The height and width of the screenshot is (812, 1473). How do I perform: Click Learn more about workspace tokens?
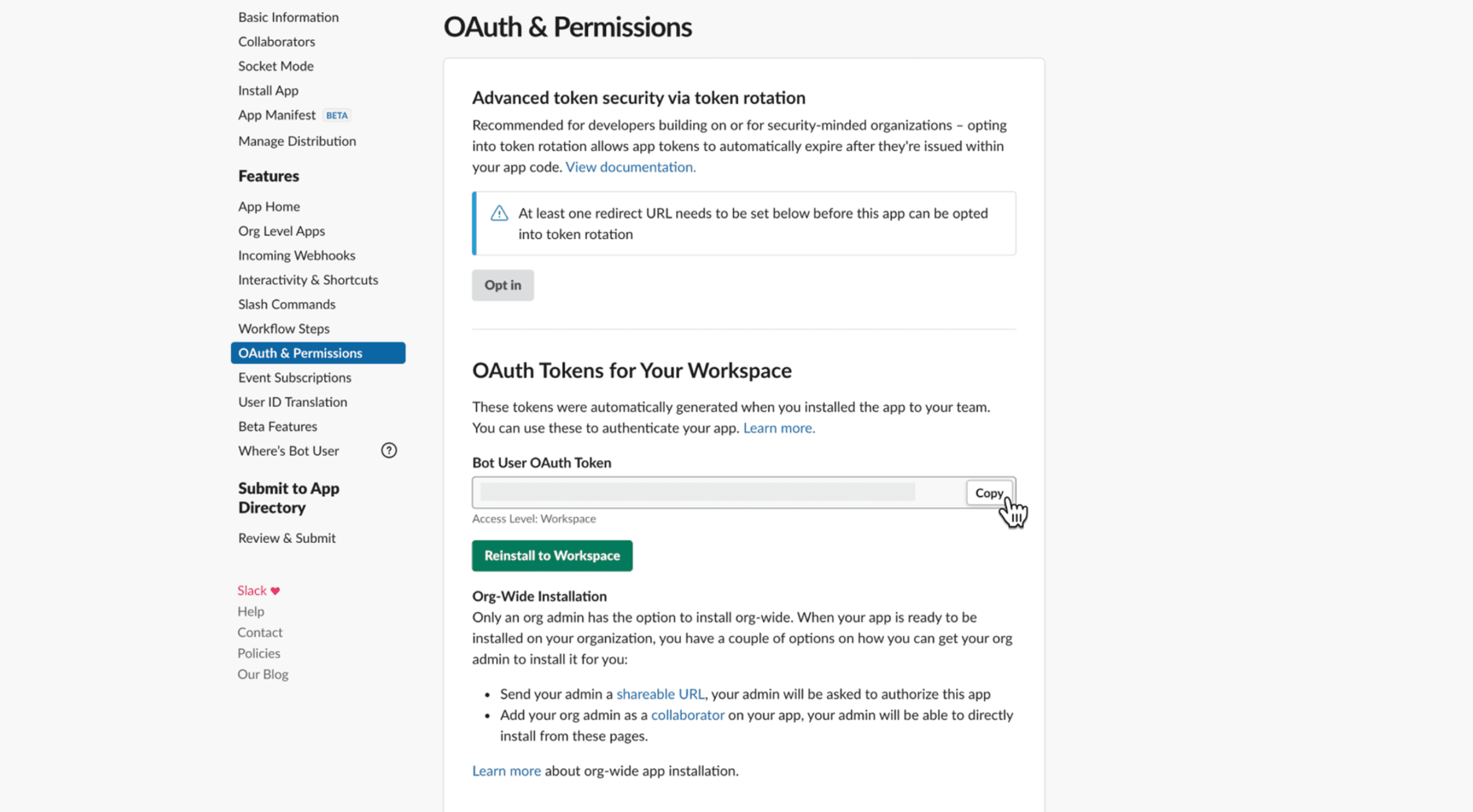tap(779, 427)
